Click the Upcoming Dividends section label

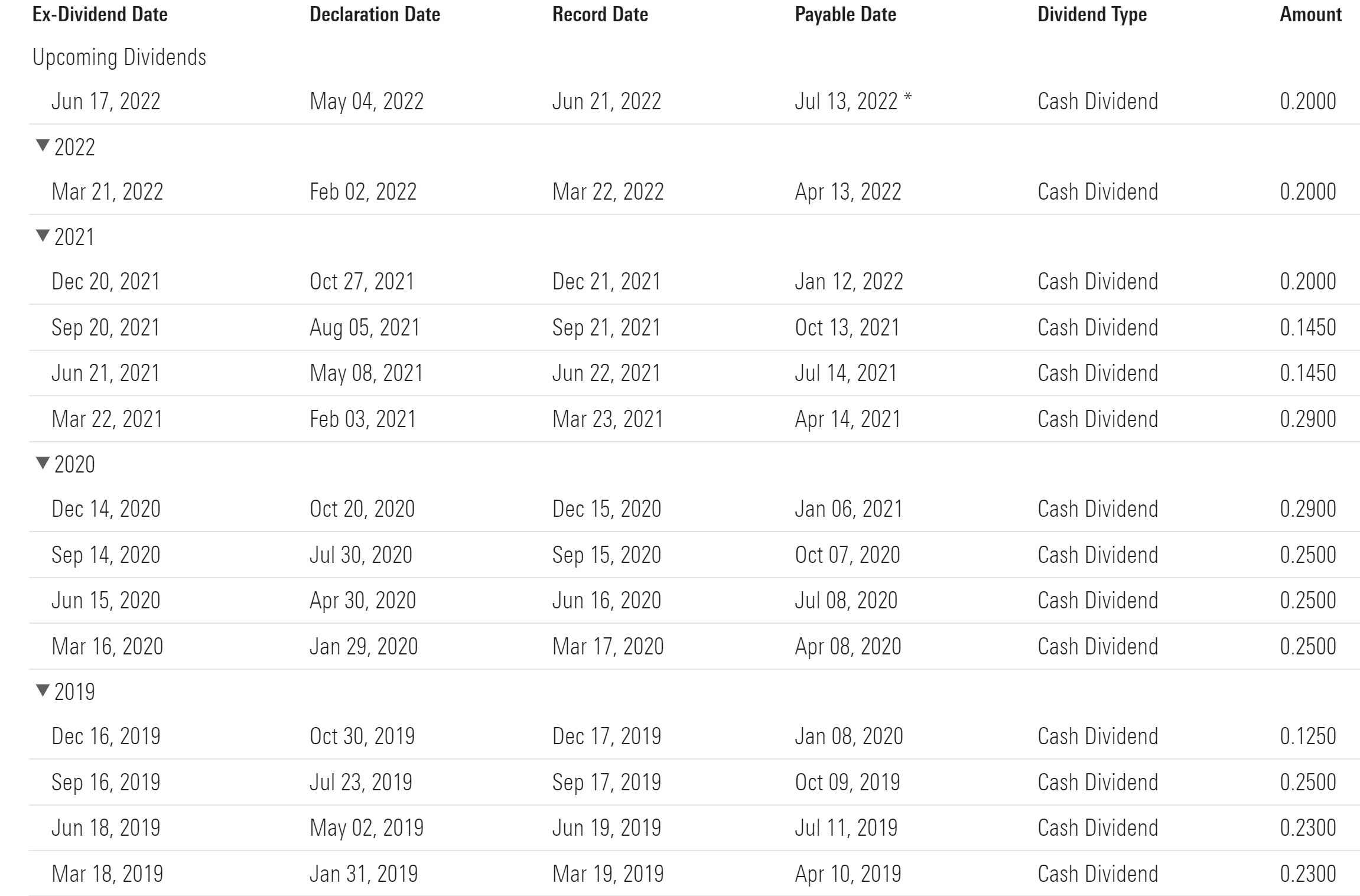tap(119, 57)
